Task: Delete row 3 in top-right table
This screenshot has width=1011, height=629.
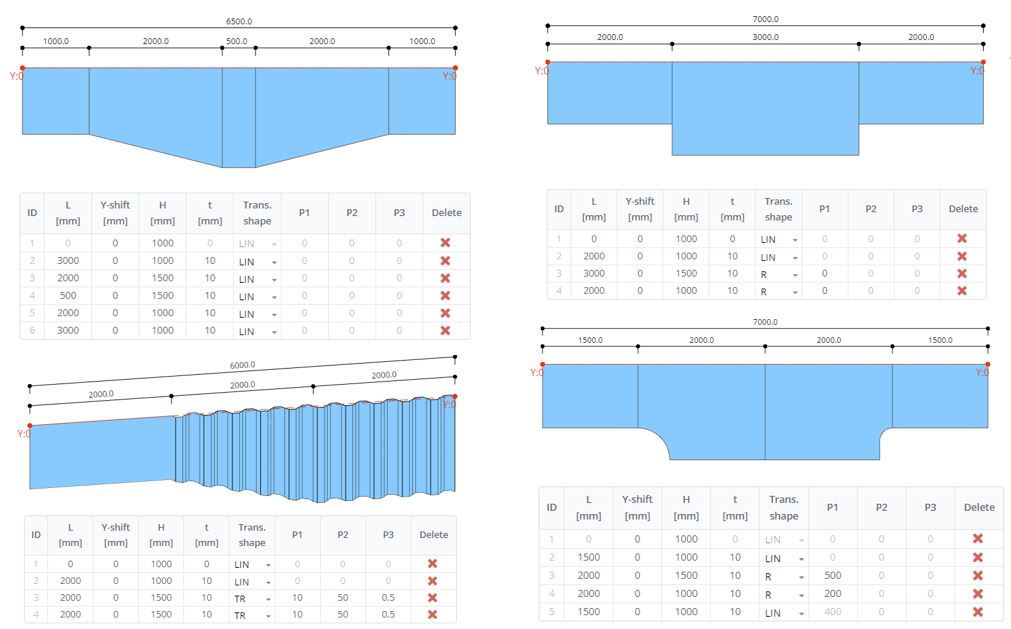Action: click(962, 273)
